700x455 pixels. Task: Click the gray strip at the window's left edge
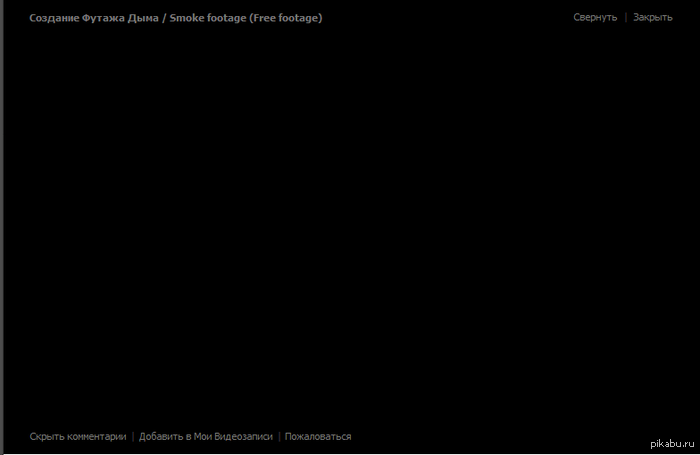click(x=2, y=227)
